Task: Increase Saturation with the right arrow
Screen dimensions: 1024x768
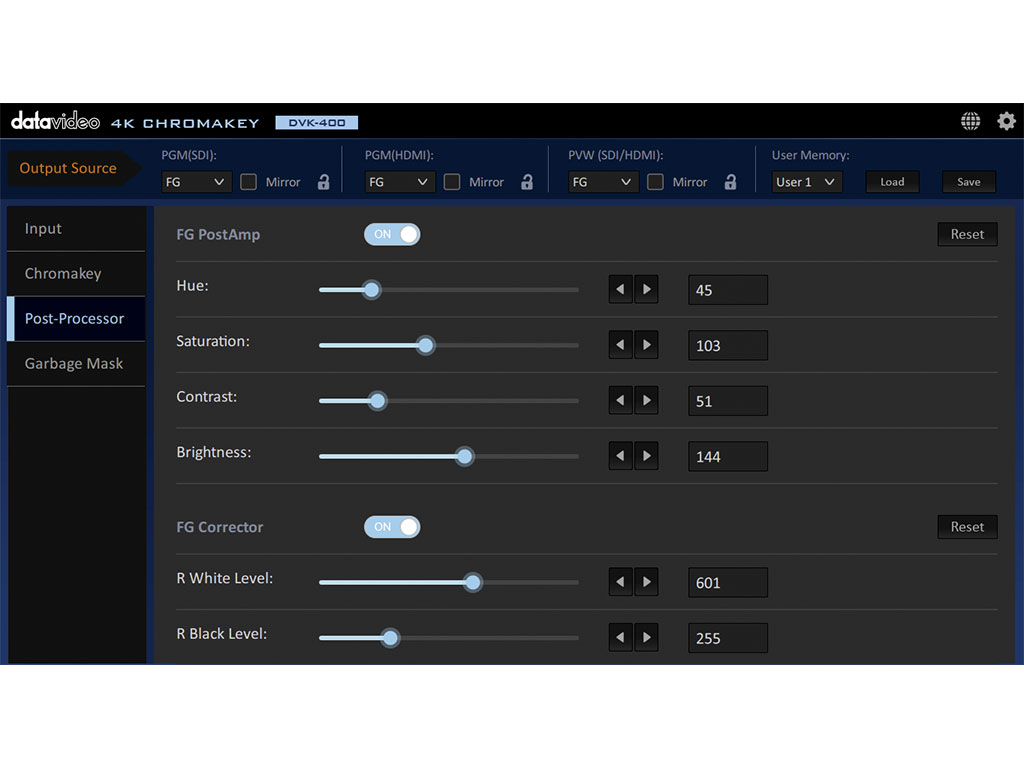Action: [x=646, y=345]
